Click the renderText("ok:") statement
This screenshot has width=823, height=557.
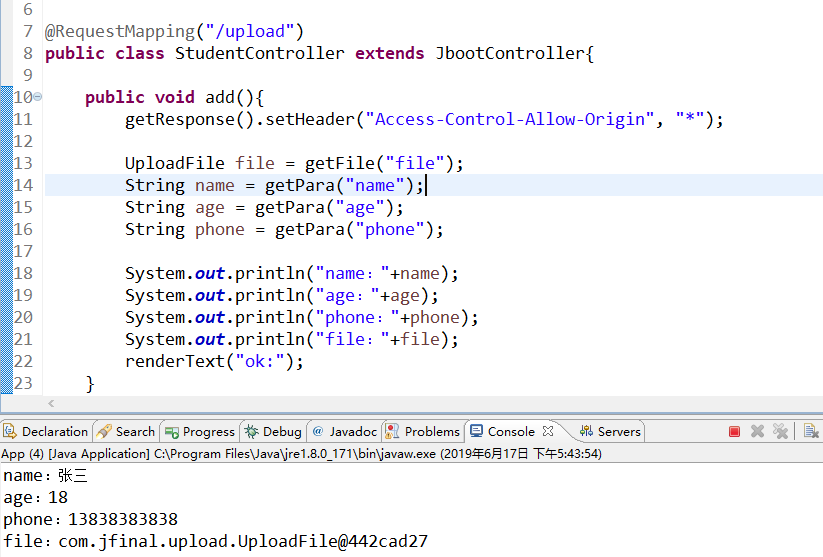pos(214,361)
